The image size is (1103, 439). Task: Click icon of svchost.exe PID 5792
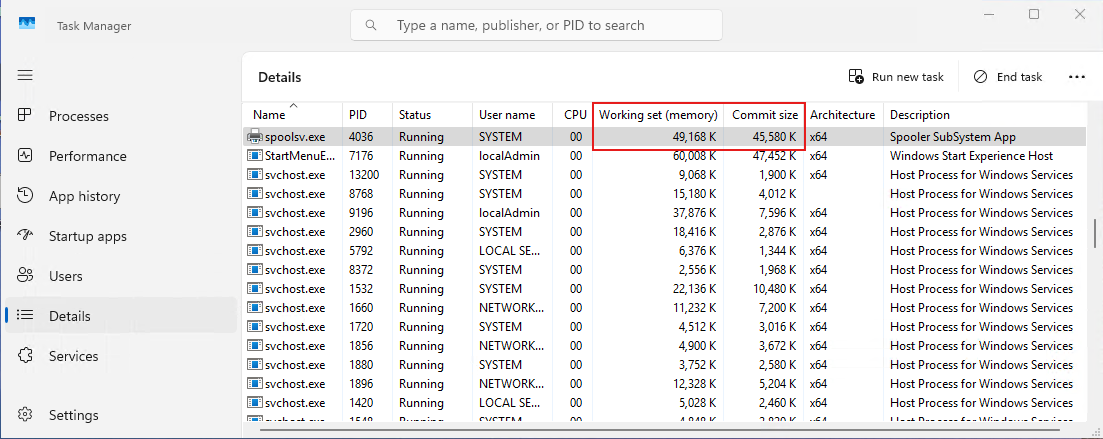pos(255,251)
